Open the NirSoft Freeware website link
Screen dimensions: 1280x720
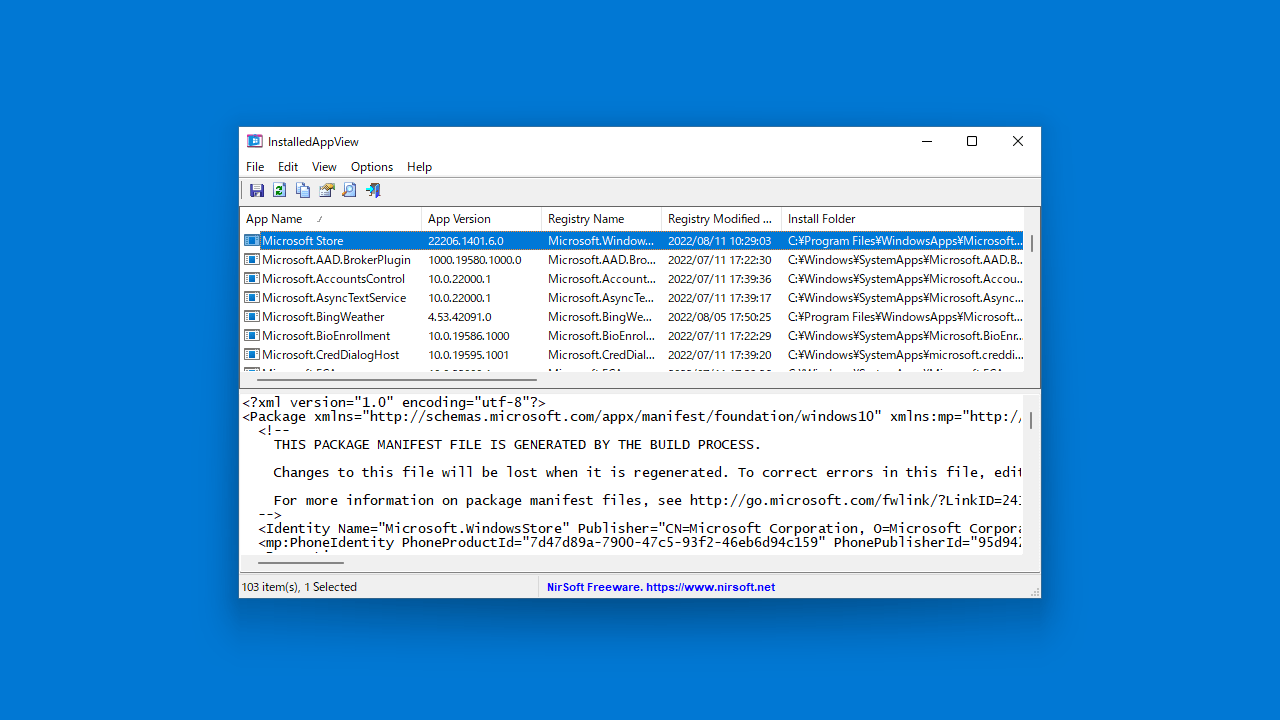661,587
